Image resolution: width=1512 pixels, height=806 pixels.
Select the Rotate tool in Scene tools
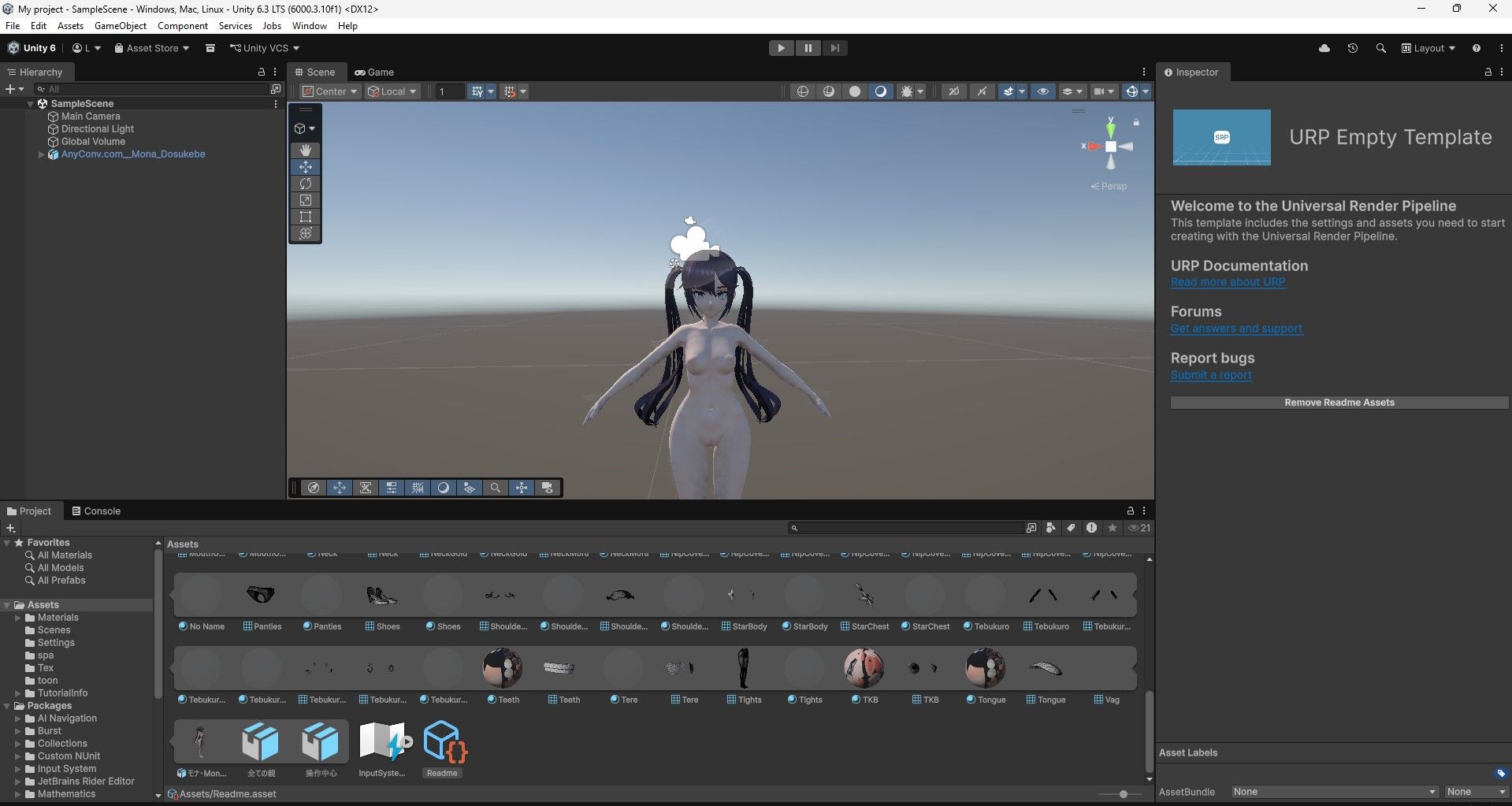coord(306,184)
